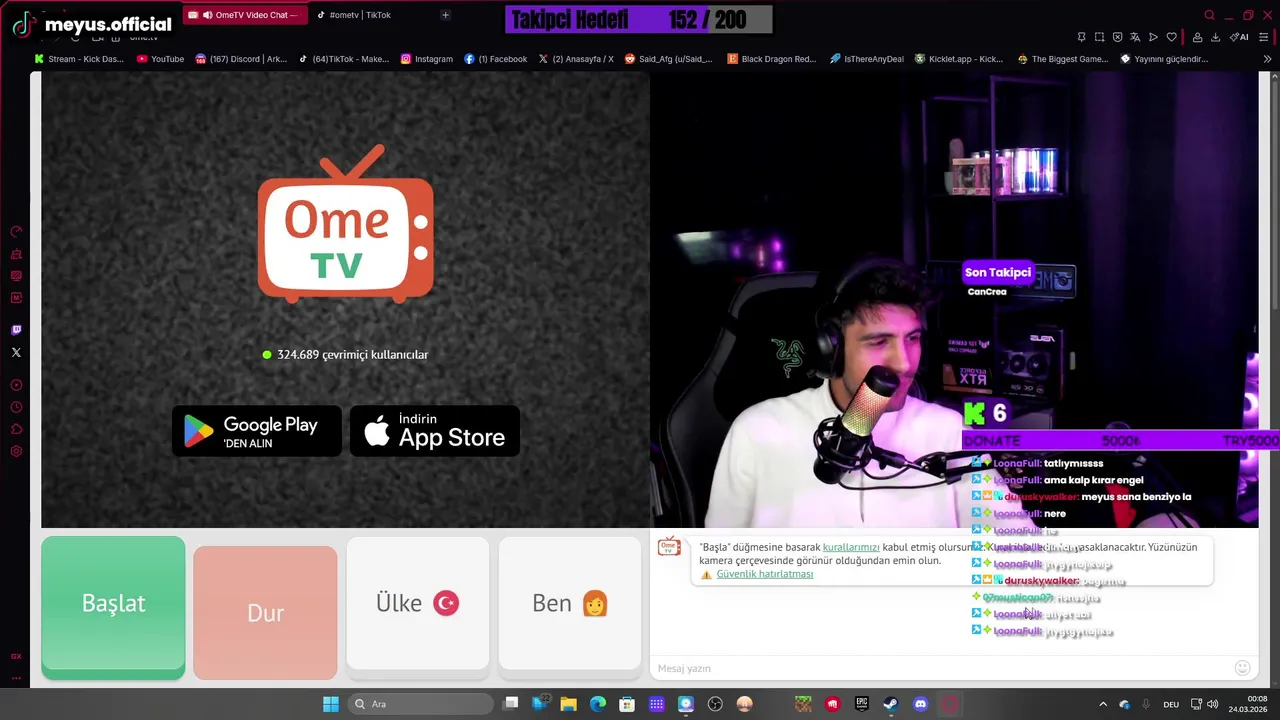Open the IsThereAnyDeal bookmark
This screenshot has height=720, width=1280.
(x=867, y=59)
